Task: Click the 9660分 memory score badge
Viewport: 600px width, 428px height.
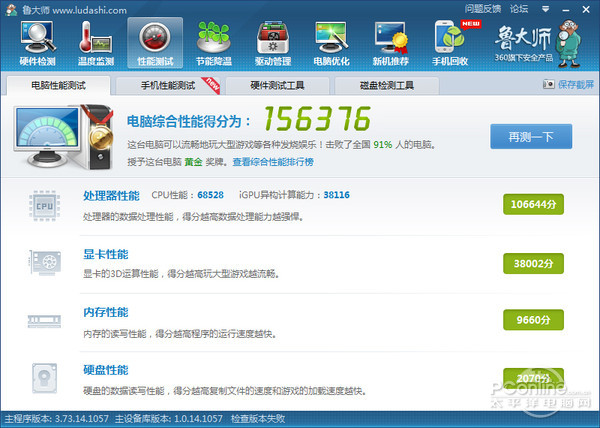Action: click(533, 320)
